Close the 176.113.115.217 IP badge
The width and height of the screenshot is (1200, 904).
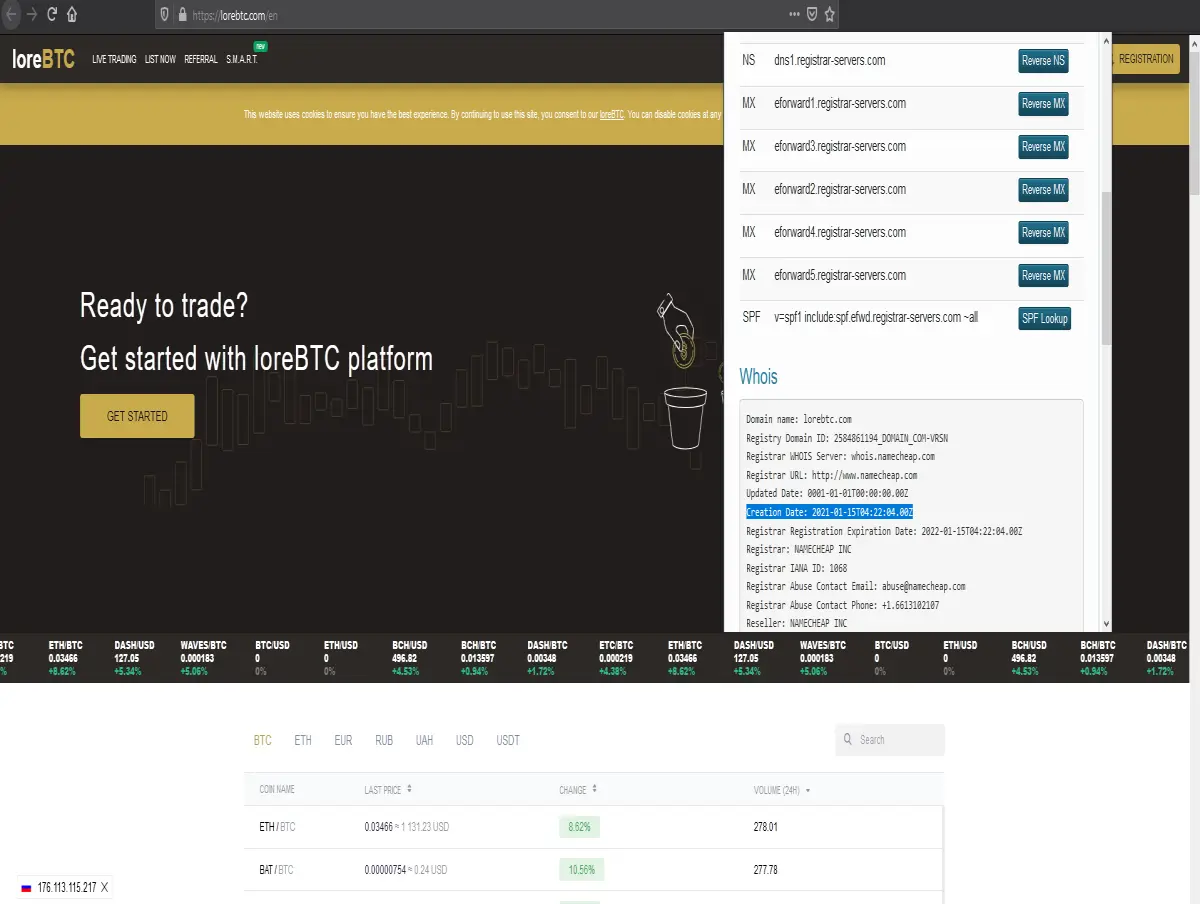coord(105,888)
